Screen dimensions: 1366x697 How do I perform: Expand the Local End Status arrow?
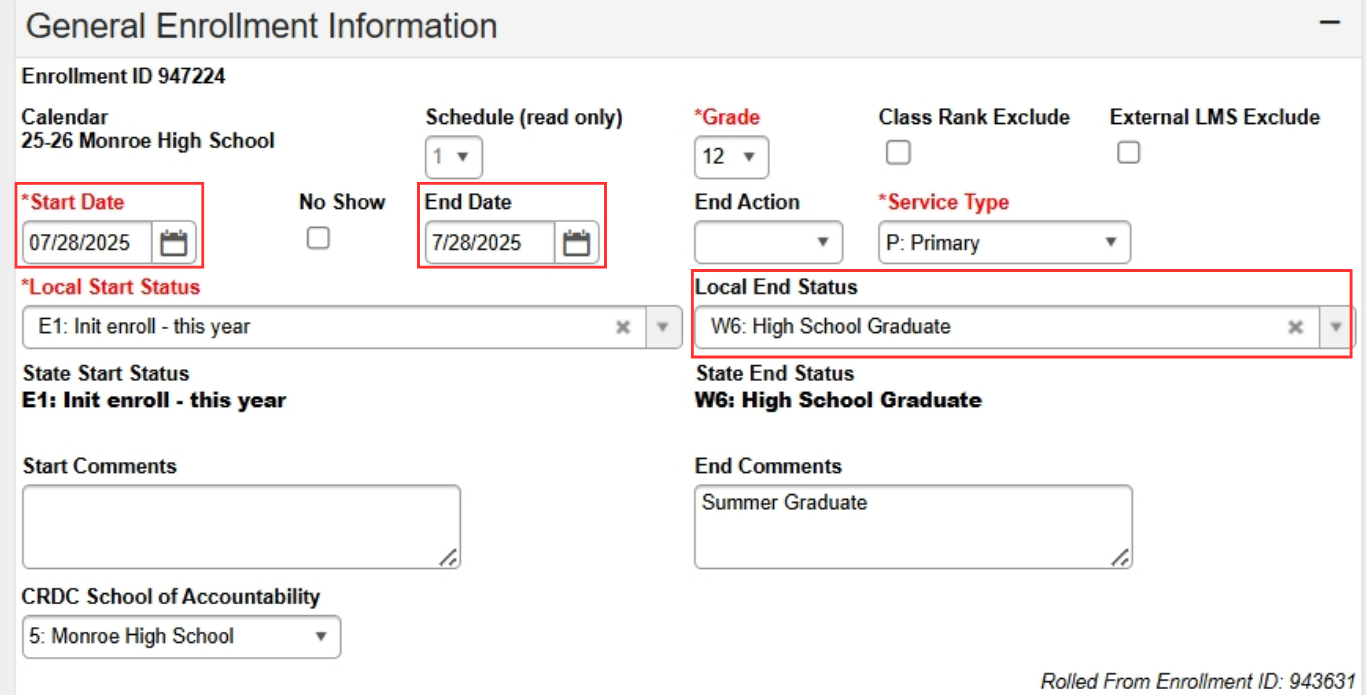(x=1335, y=327)
